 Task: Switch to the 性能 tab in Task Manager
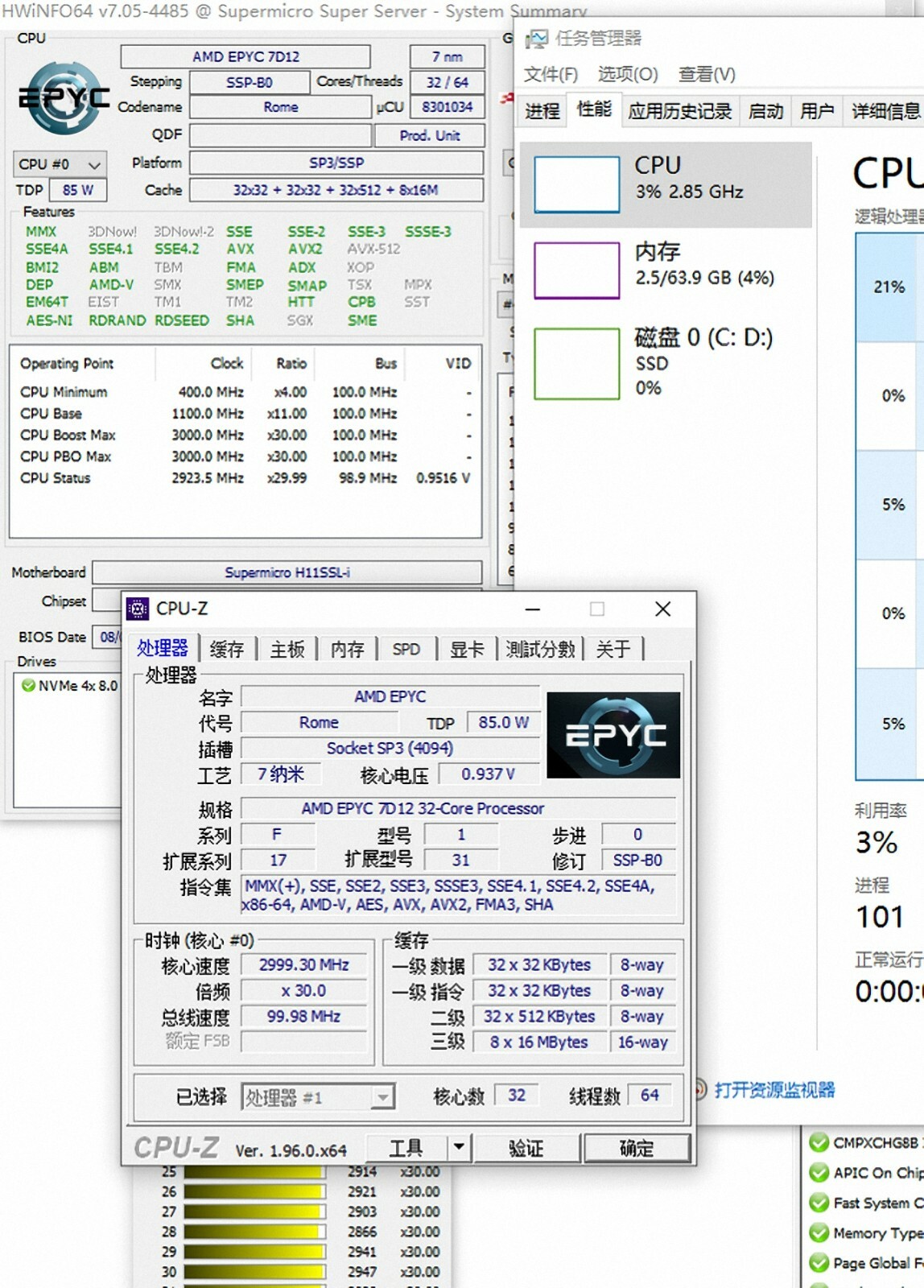tap(594, 109)
